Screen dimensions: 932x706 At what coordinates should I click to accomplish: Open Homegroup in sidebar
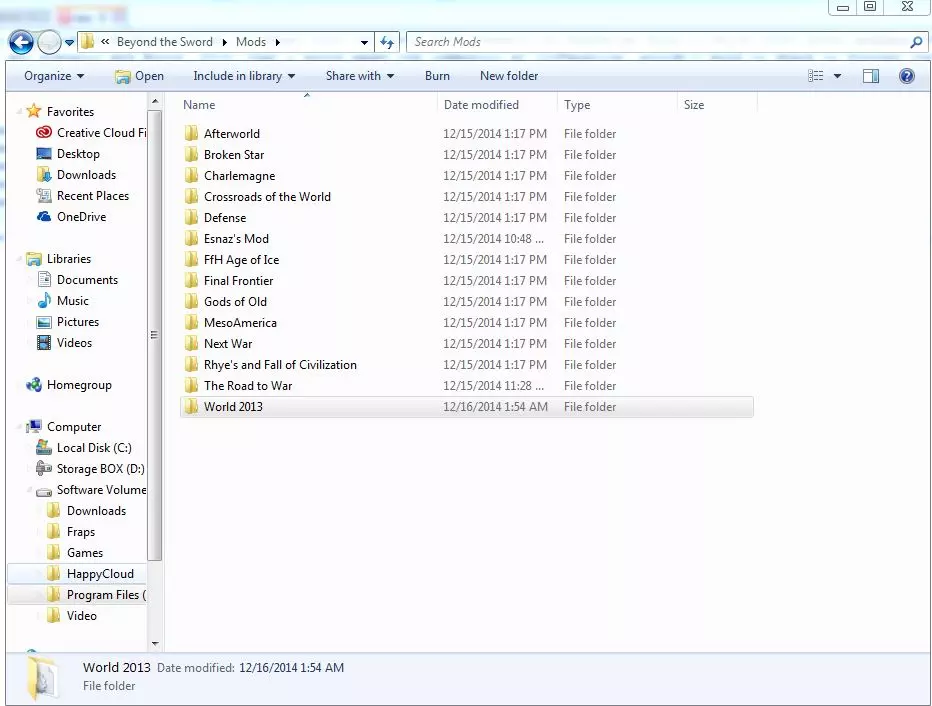79,384
